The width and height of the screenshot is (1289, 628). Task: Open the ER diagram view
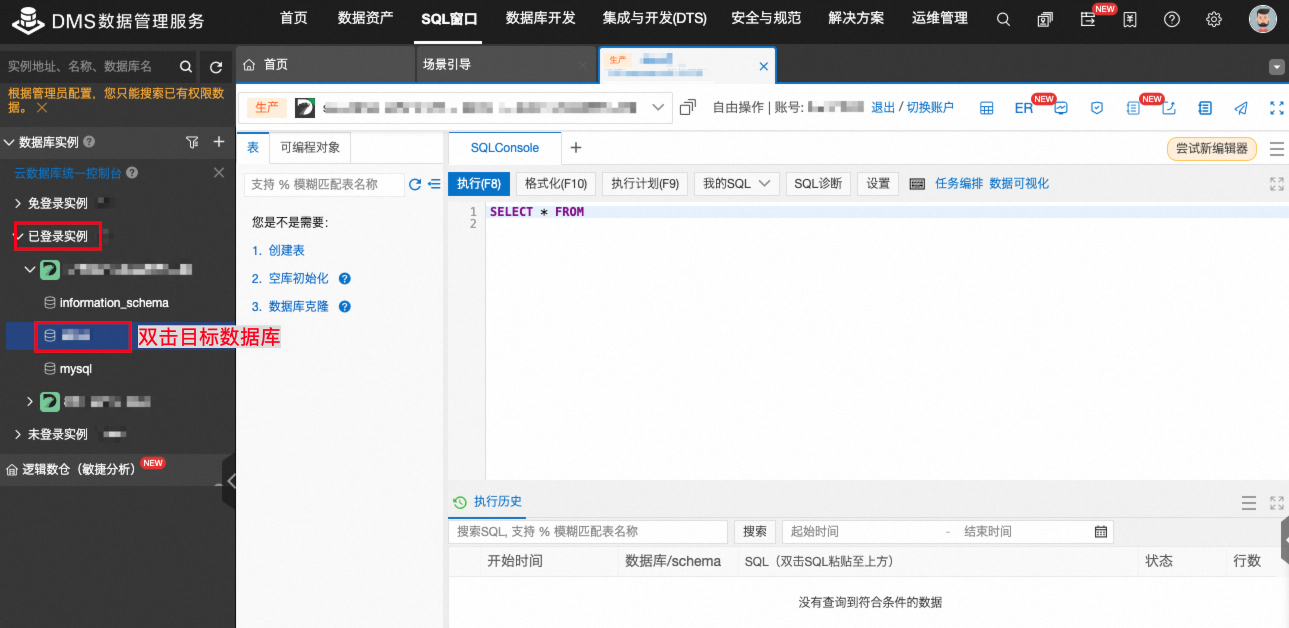pyautogui.click(x=1022, y=108)
